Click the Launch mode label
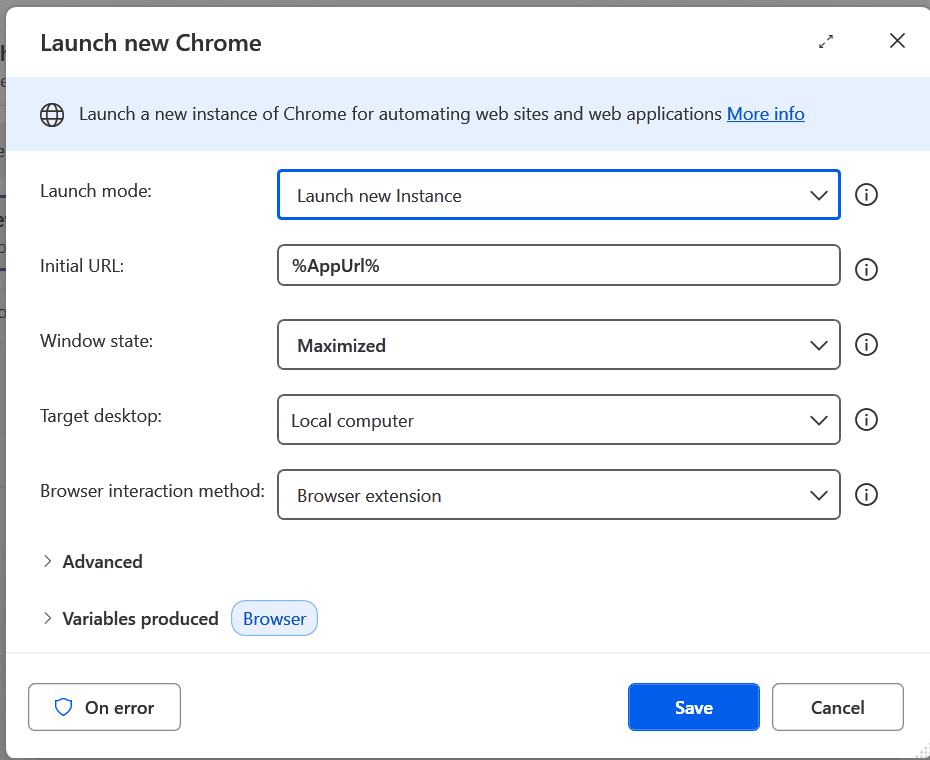The width and height of the screenshot is (930, 760). (x=96, y=191)
